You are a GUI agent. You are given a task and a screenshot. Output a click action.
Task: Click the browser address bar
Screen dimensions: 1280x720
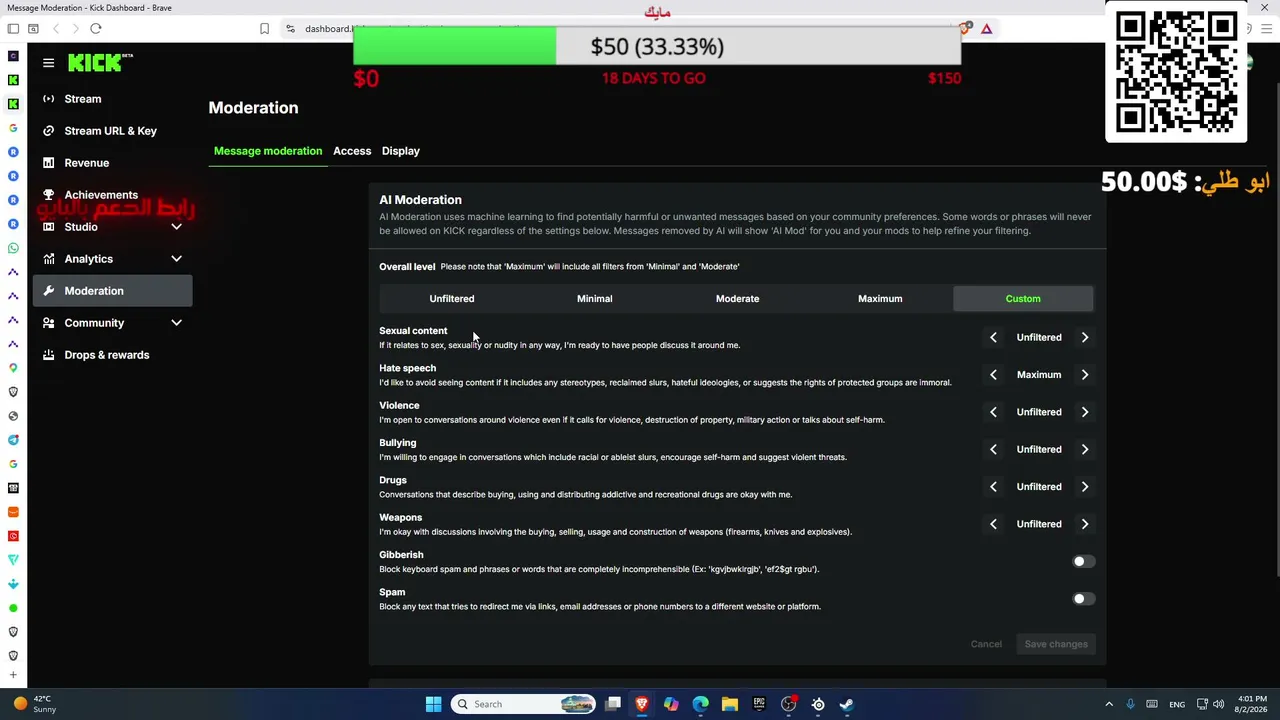330,29
